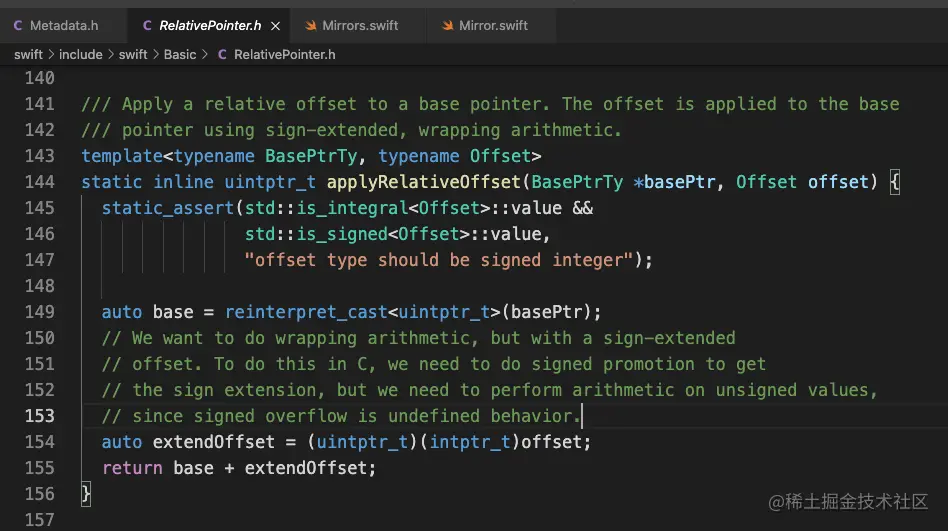Image resolution: width=948 pixels, height=531 pixels.
Task: Click the 'template' keyword on line 143
Action: click(x=122, y=156)
